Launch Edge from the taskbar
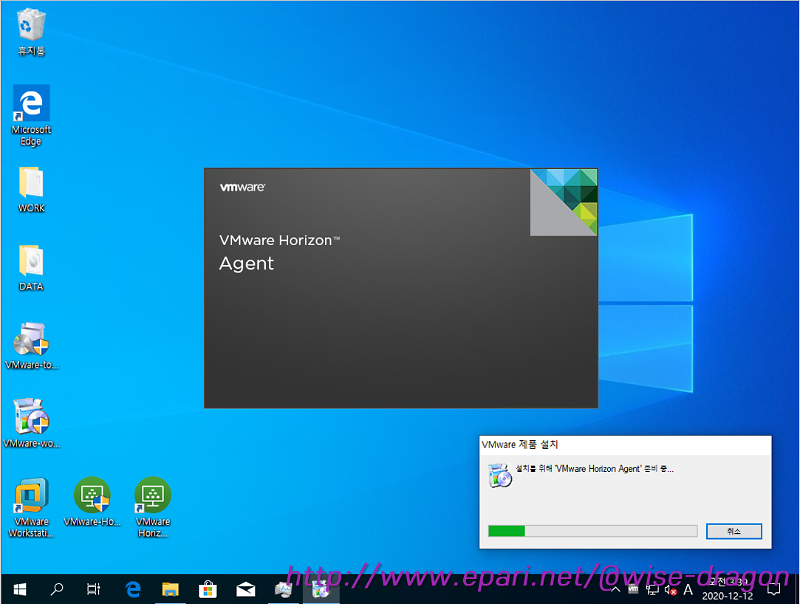800x604 pixels. pos(133,590)
